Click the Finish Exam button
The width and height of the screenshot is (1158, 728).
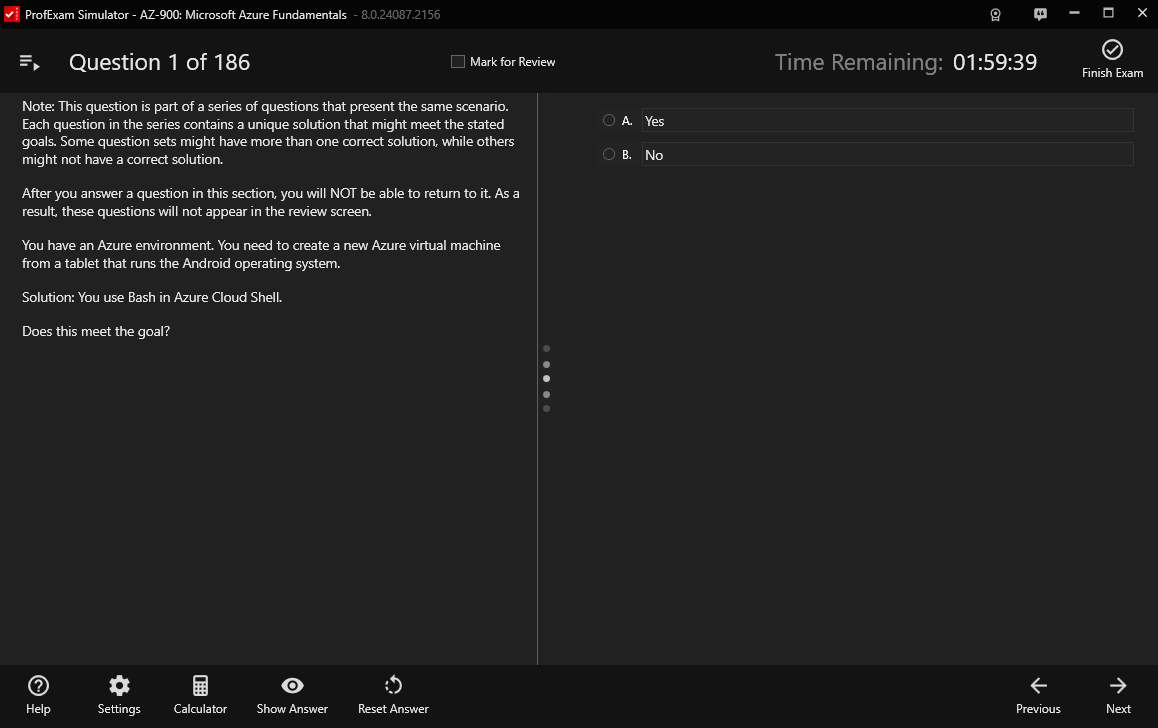pyautogui.click(x=1112, y=59)
